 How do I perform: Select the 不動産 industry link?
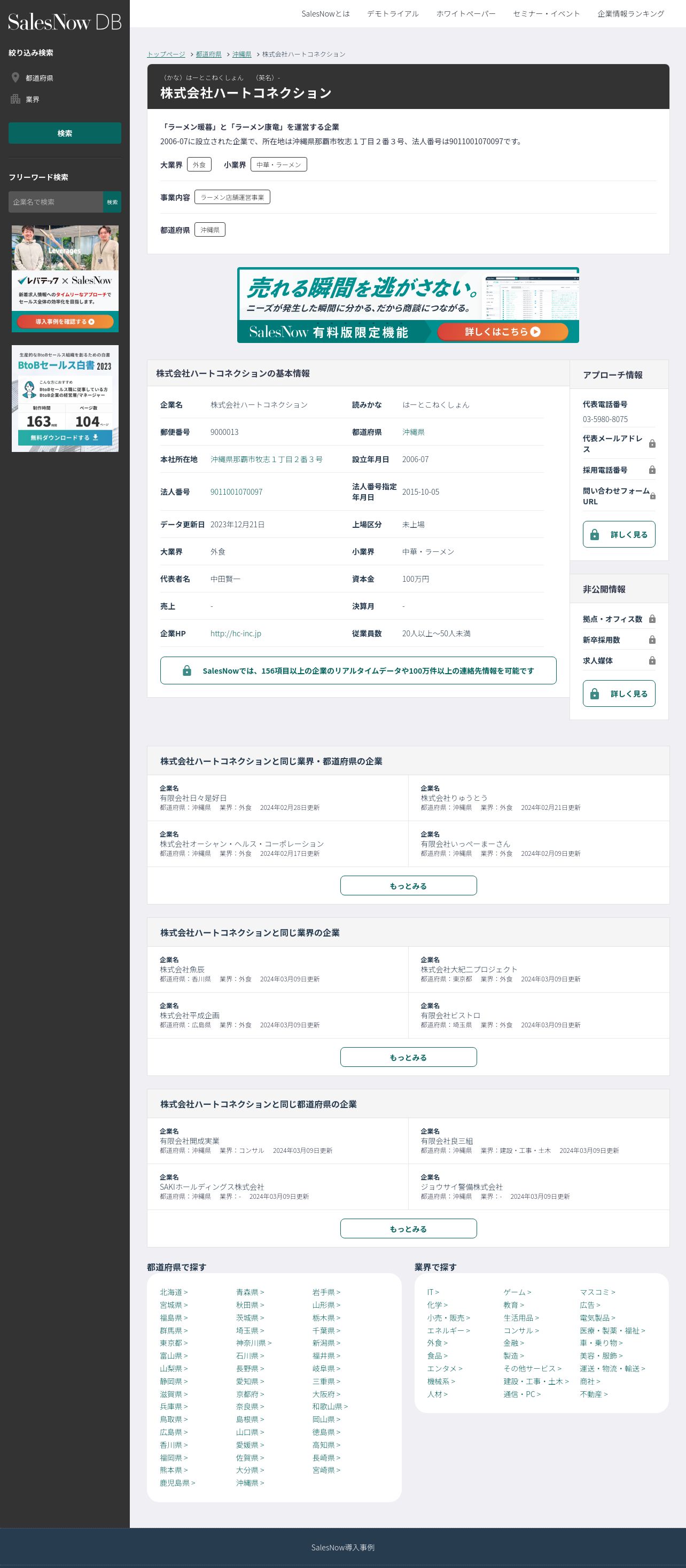594,1394
